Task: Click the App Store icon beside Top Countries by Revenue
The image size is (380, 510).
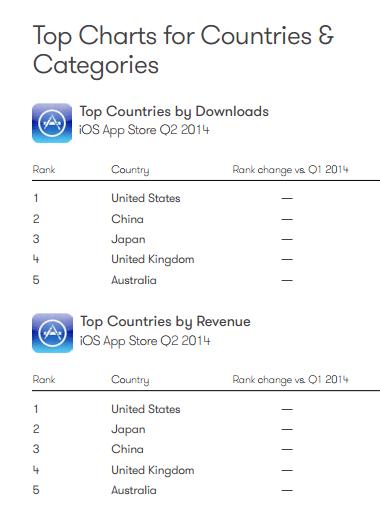Action: 52,333
